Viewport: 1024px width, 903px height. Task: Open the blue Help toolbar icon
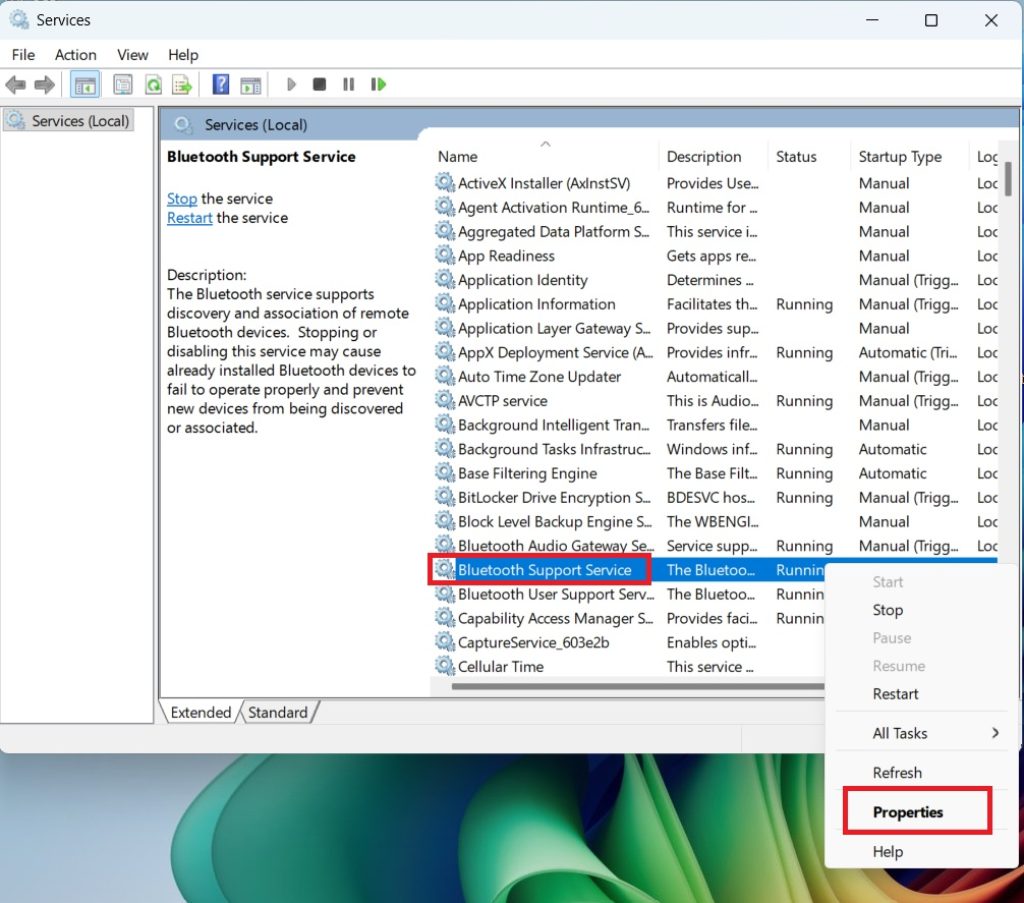[x=221, y=84]
